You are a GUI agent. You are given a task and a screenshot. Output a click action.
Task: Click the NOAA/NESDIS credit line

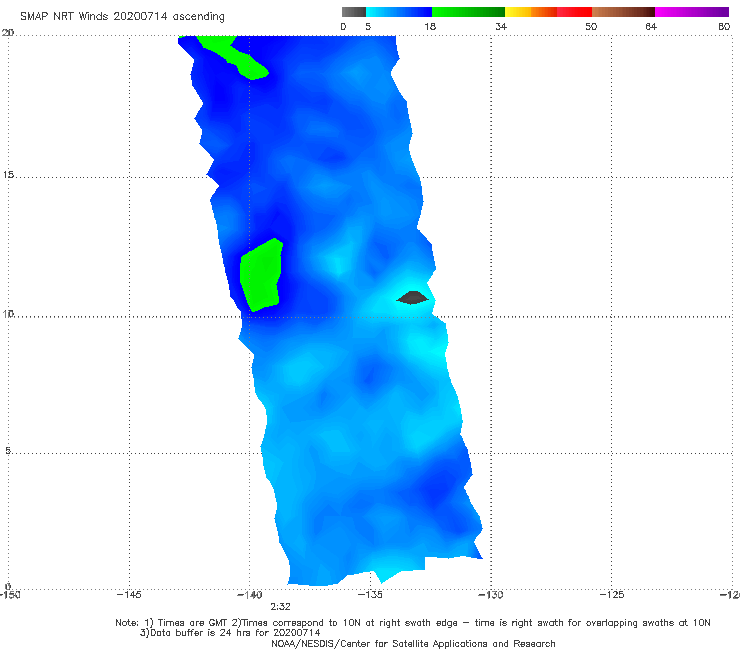coord(413,643)
